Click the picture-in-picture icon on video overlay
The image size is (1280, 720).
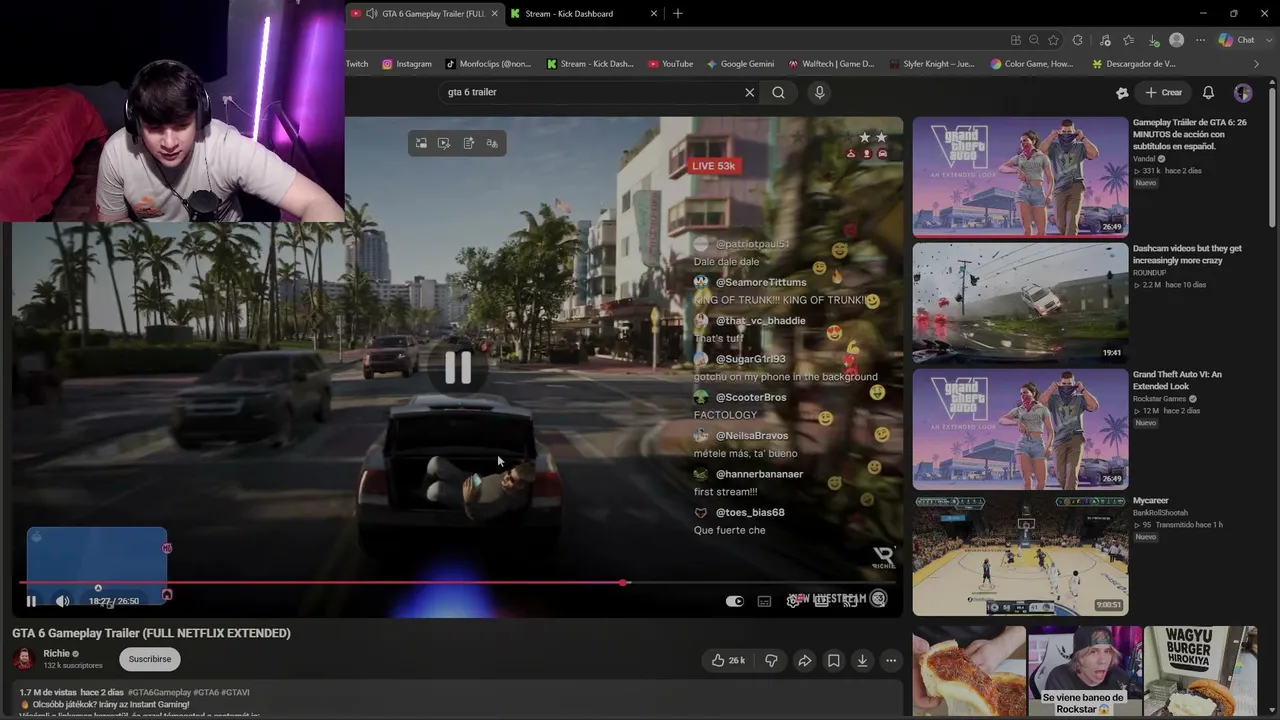tap(421, 144)
